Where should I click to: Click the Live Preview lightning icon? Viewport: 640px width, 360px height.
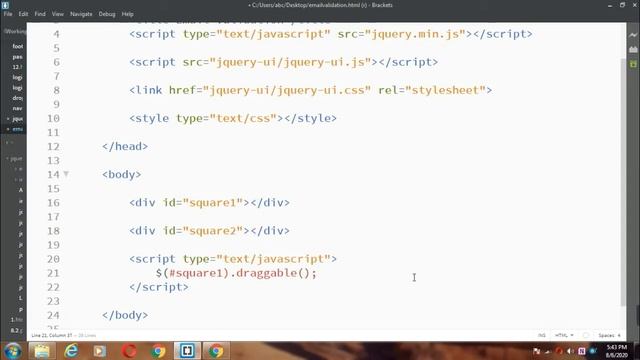tap(633, 35)
